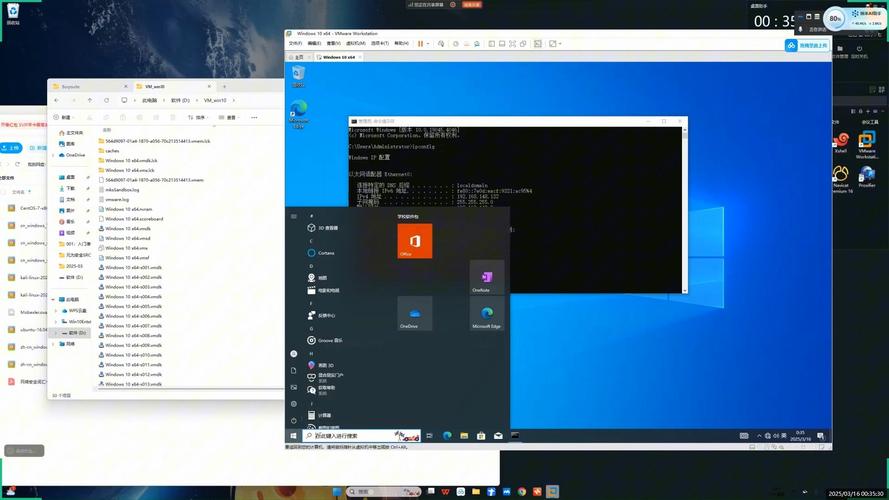Open the Power icon in Start menu
This screenshot has height=500, width=889.
(x=293, y=419)
